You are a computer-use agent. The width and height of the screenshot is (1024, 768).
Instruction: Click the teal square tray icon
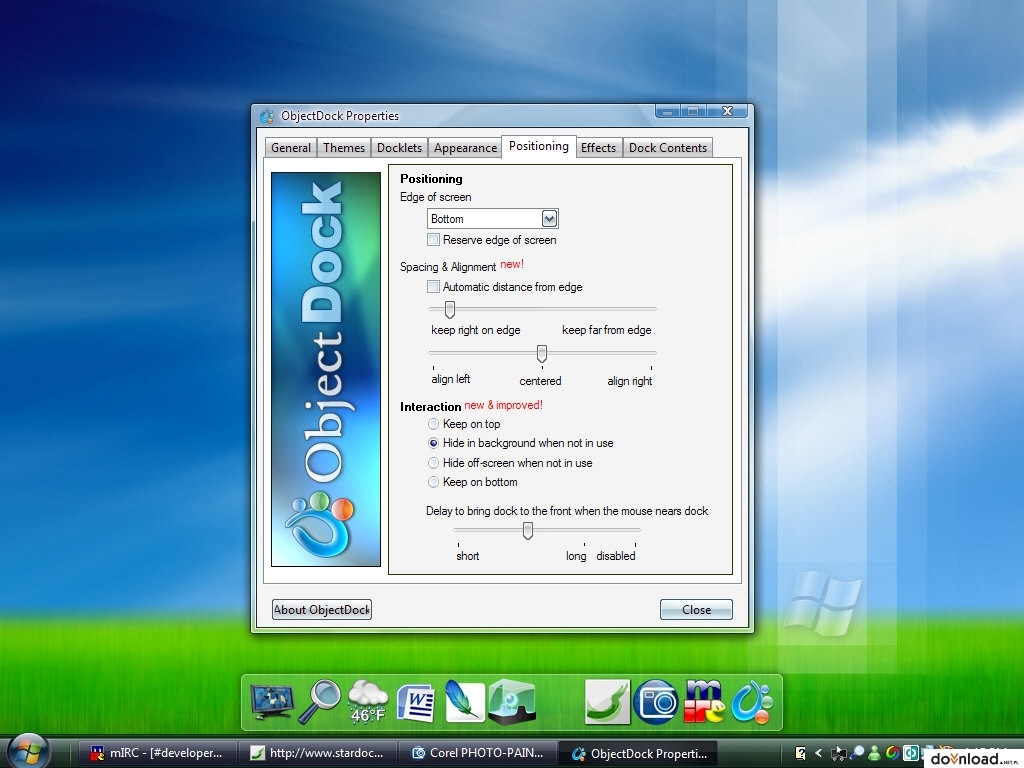[x=911, y=753]
